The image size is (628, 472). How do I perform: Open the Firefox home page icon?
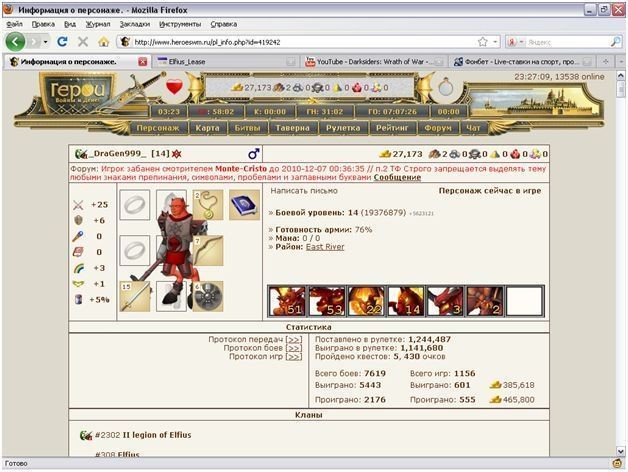(x=103, y=41)
